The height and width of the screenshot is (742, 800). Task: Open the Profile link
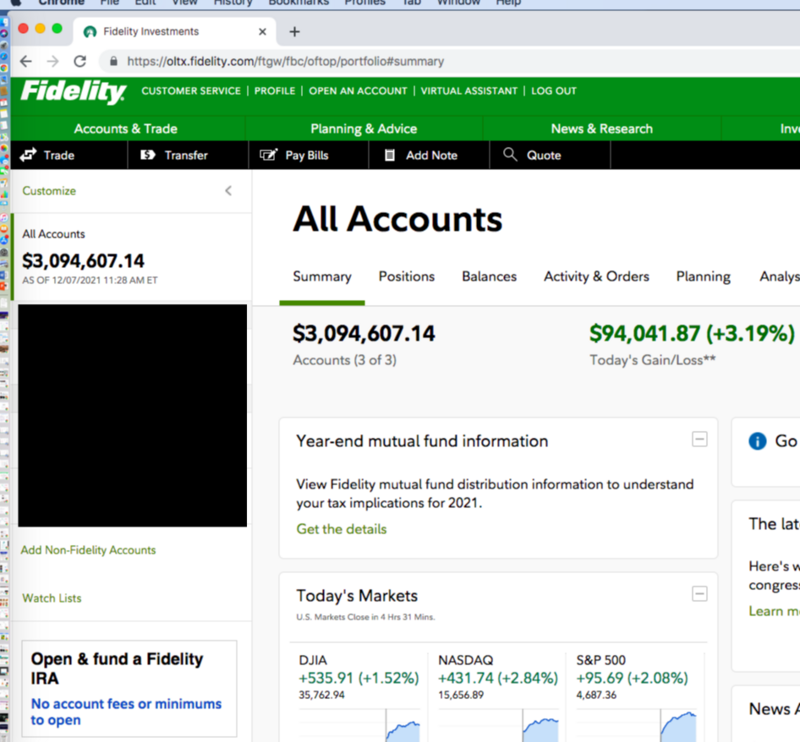point(274,91)
